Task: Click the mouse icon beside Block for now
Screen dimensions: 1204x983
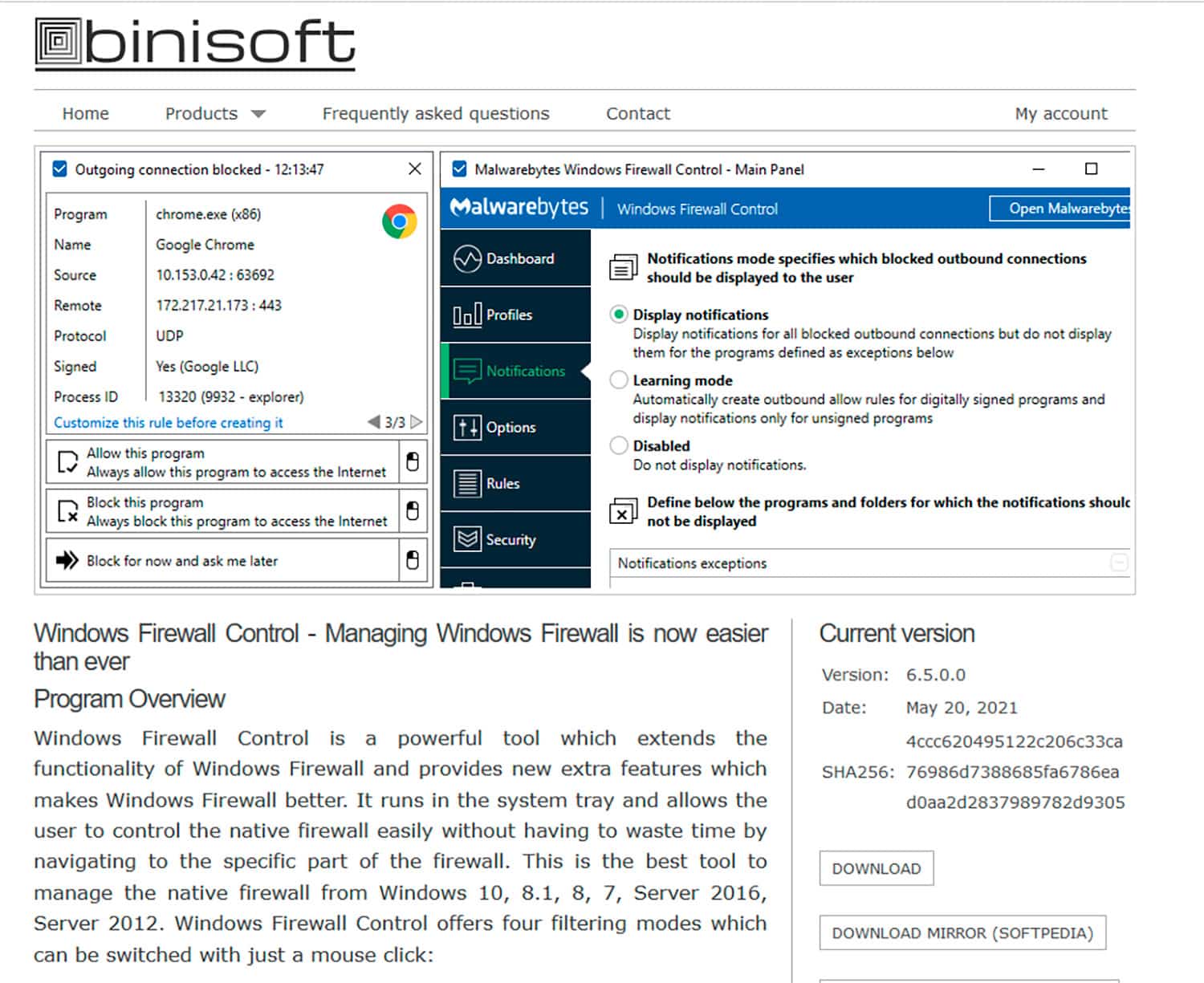Action: (x=413, y=559)
